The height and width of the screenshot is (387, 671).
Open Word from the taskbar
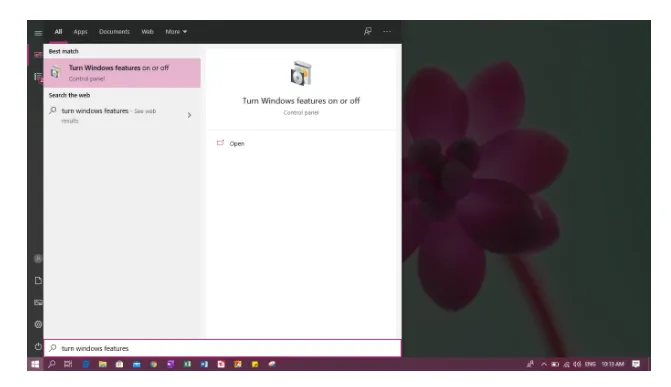(x=204, y=364)
